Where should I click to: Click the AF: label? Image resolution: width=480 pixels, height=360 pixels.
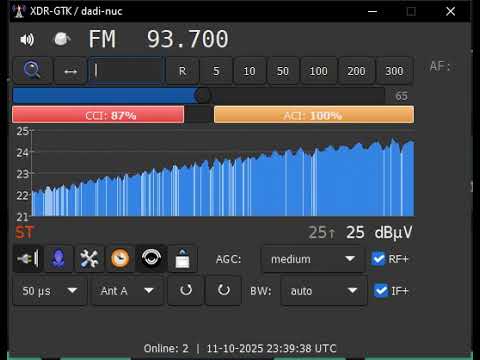[440, 66]
